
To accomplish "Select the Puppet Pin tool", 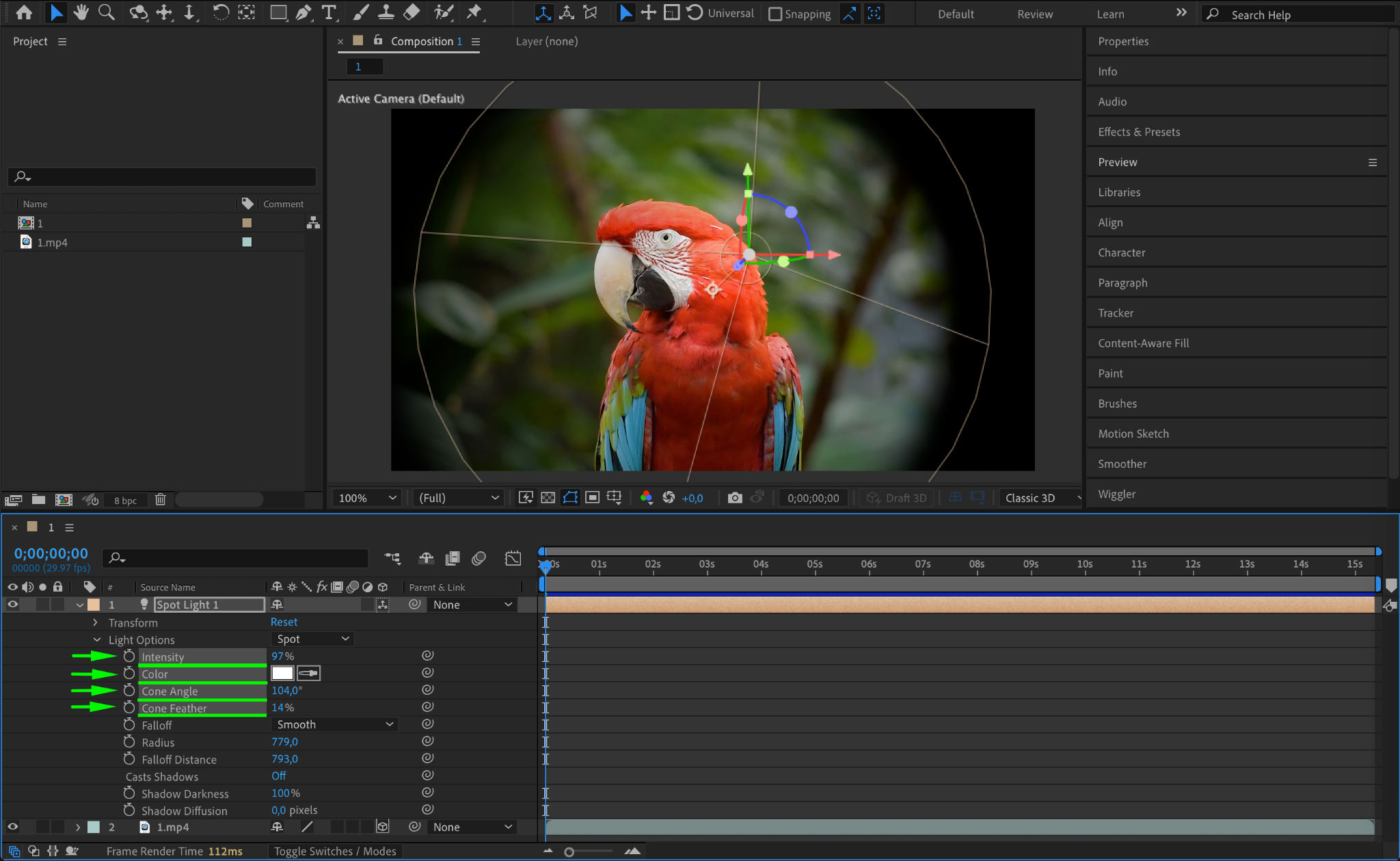I will pyautogui.click(x=473, y=12).
